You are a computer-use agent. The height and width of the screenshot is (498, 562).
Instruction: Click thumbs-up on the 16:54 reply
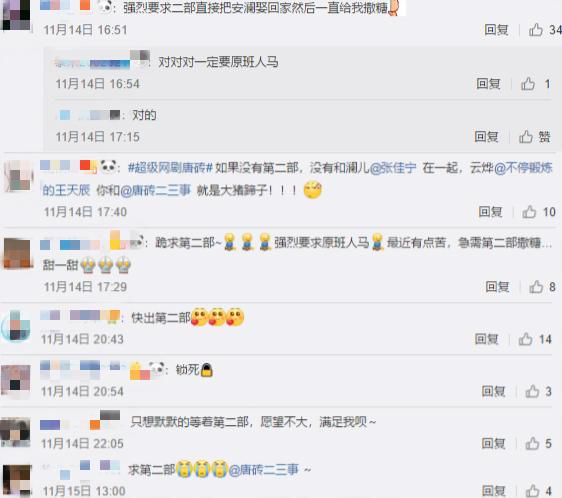528,84
